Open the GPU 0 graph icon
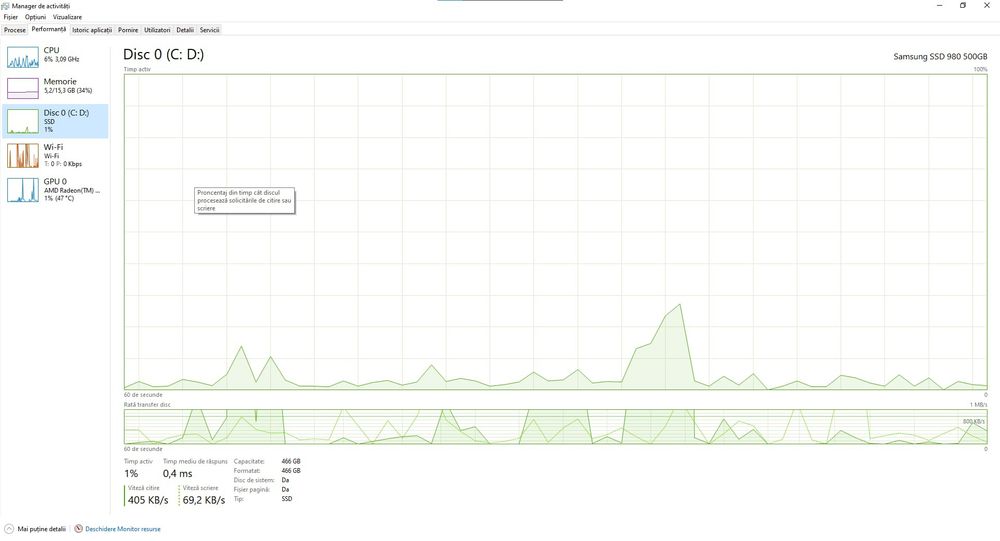The width and height of the screenshot is (1000, 541). pos(23,190)
